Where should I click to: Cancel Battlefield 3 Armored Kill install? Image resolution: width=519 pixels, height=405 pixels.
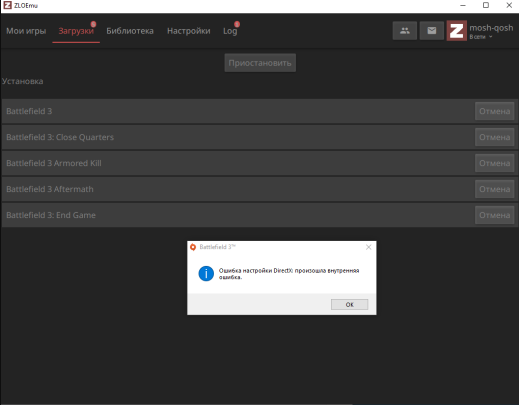point(494,163)
